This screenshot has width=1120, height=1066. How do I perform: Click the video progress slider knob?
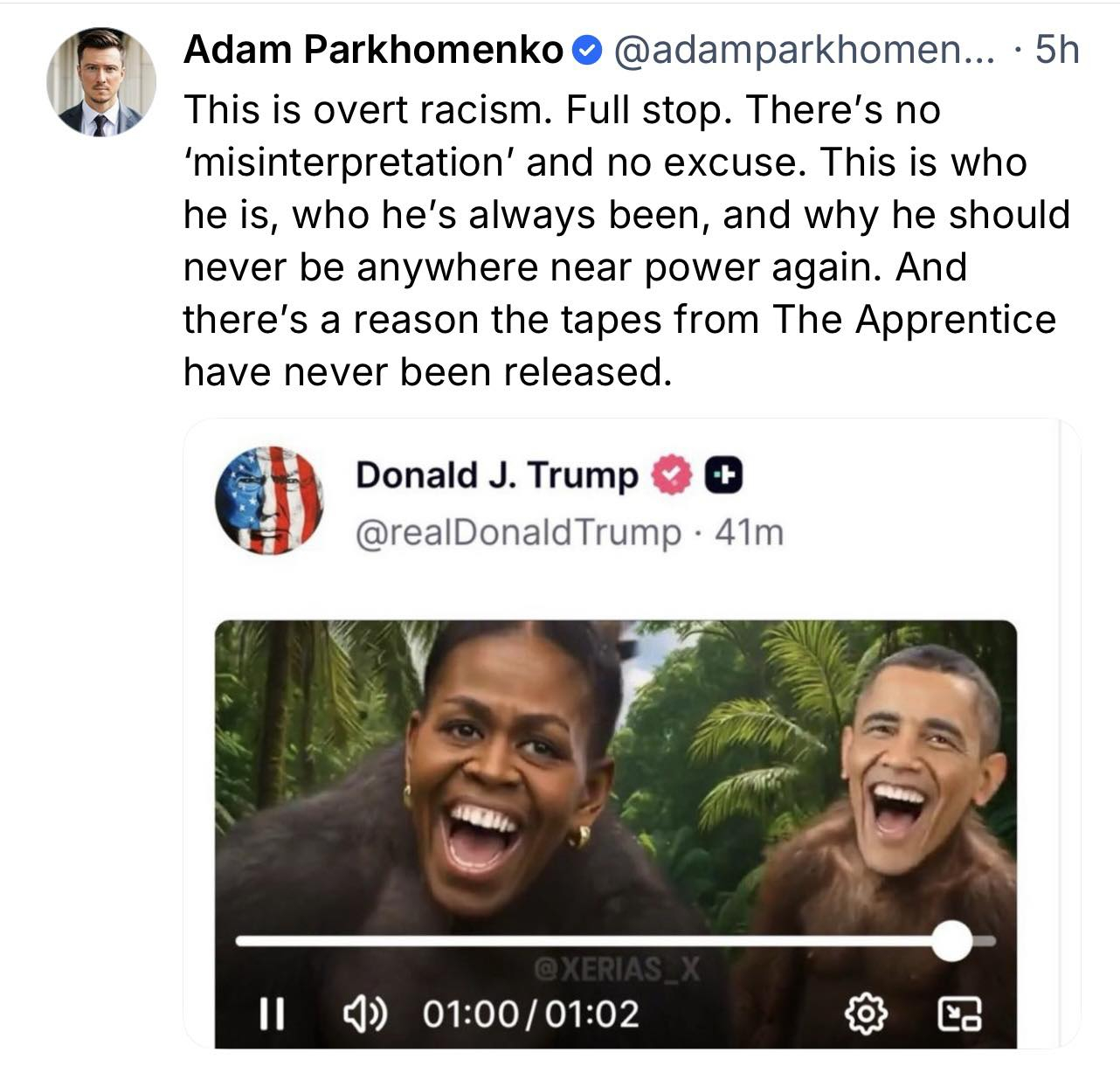(x=951, y=941)
